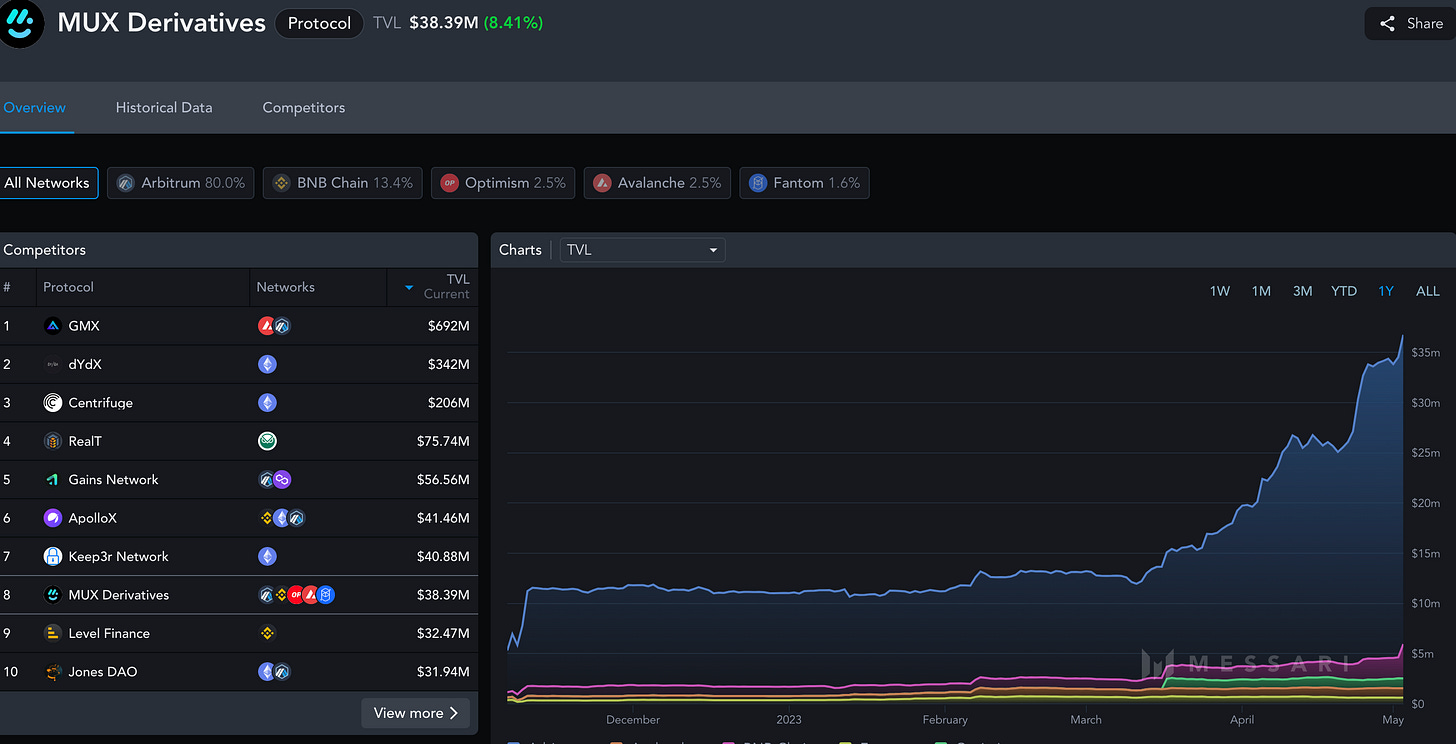This screenshot has height=744, width=1456.
Task: Click MUX Derivatives row network icons
Action: (296, 595)
